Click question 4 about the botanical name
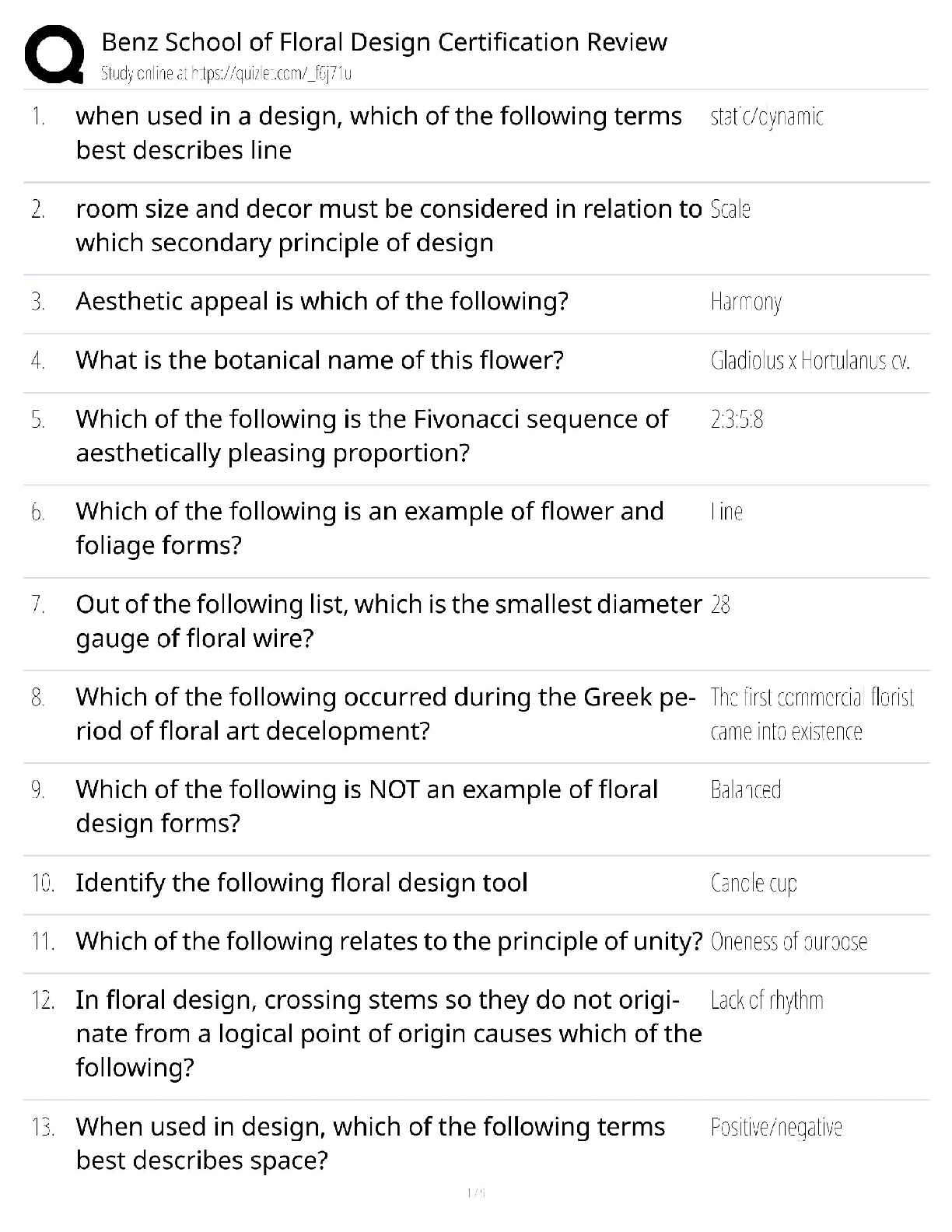This screenshot has width=952, height=1232. pos(319,361)
